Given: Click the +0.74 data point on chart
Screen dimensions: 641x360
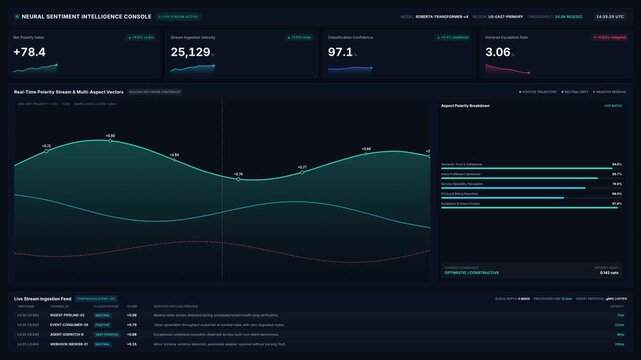Looking at the screenshot, I should (x=238, y=179).
